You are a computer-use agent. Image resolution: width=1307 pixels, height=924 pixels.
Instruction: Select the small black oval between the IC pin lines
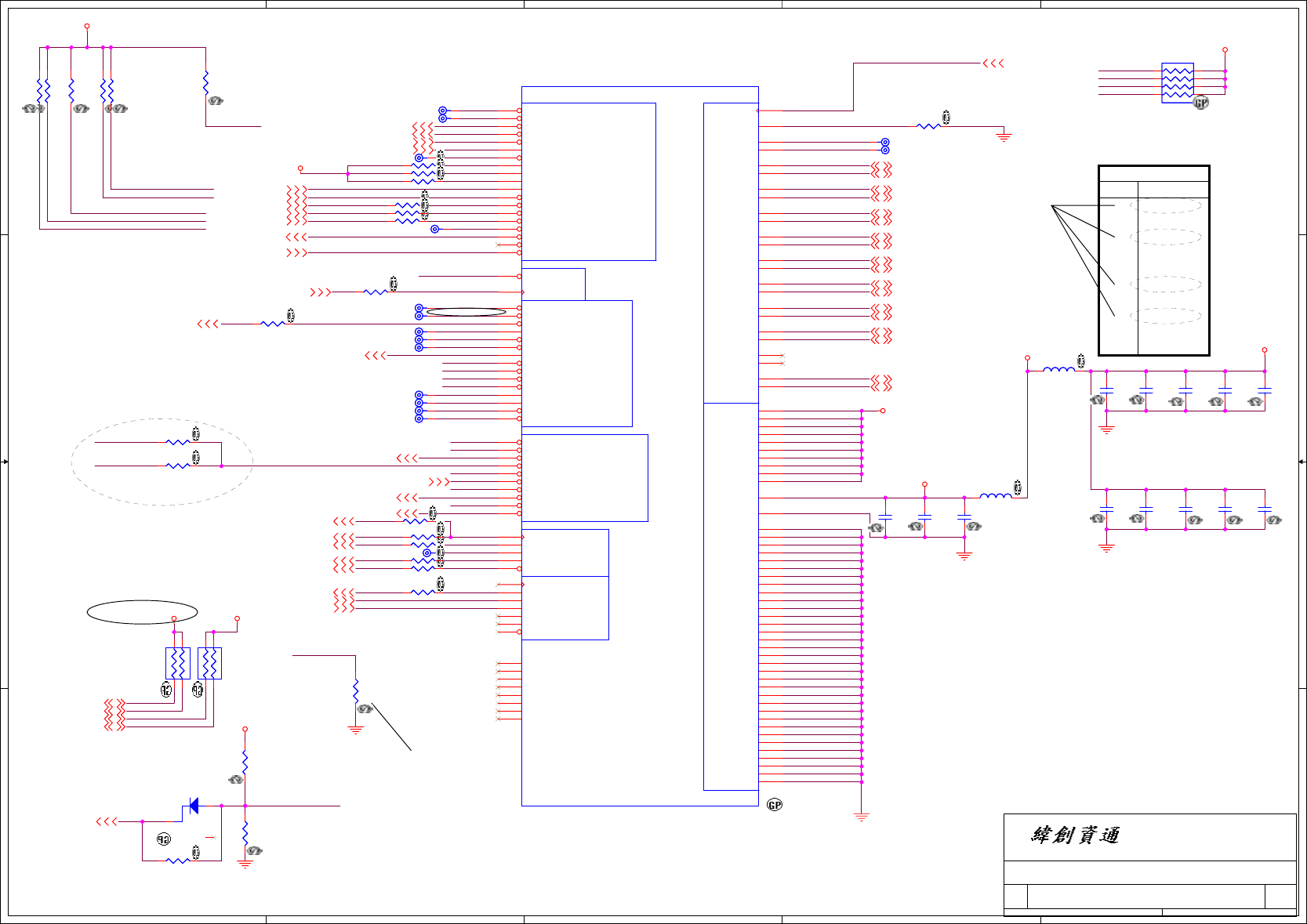coord(467,312)
